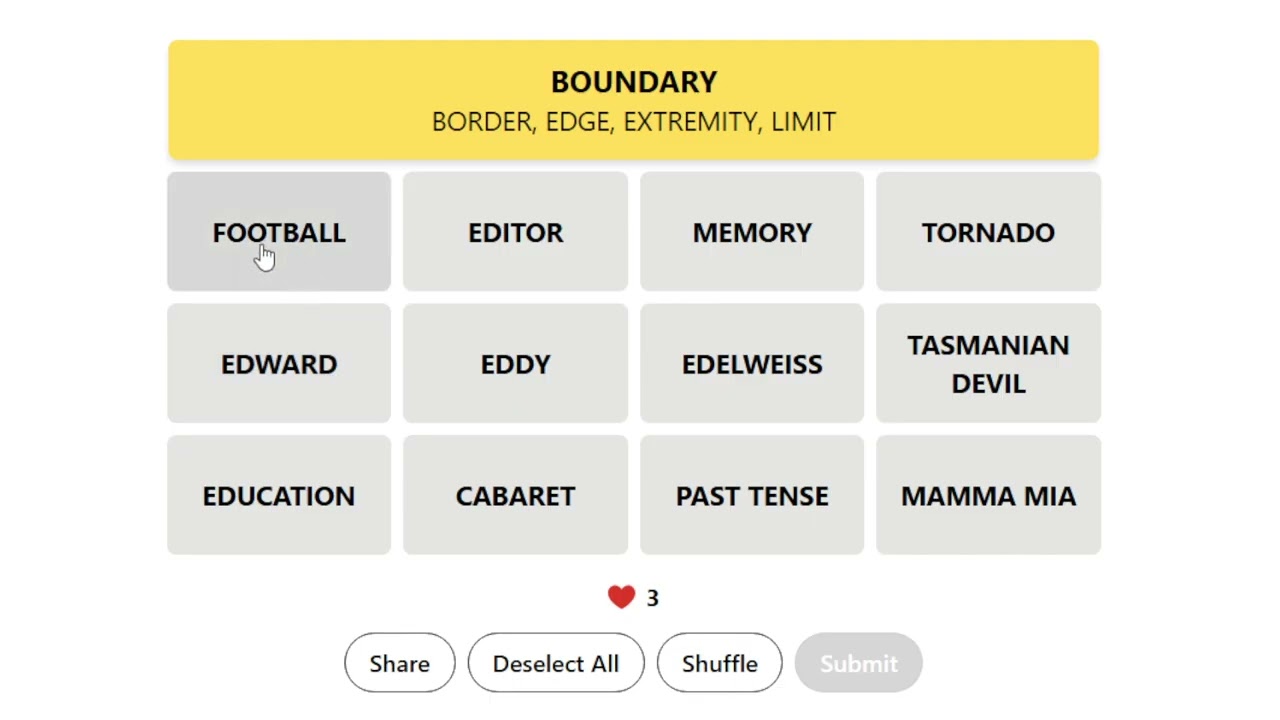
Task: Click the red heart lives icon
Action: [621, 597]
